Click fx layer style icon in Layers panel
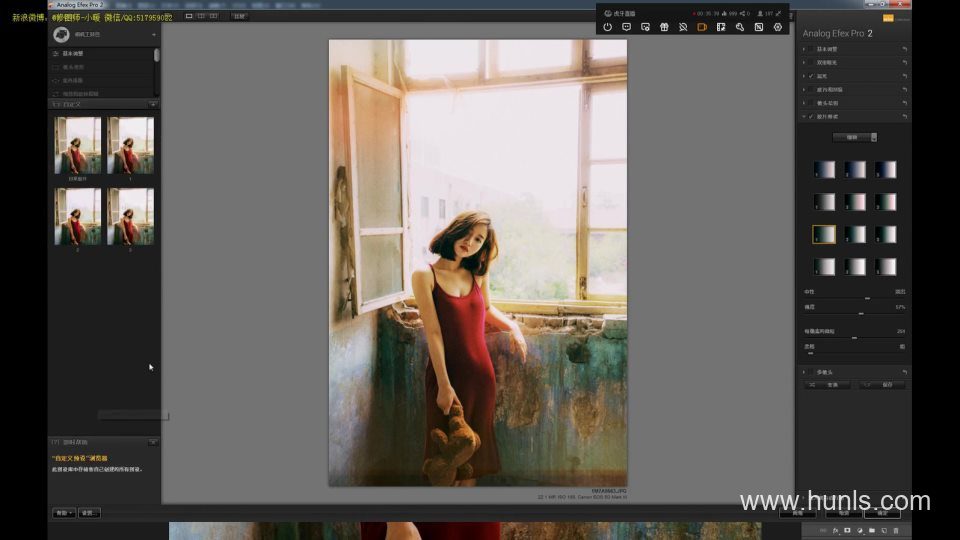Image resolution: width=960 pixels, height=540 pixels. [836, 531]
